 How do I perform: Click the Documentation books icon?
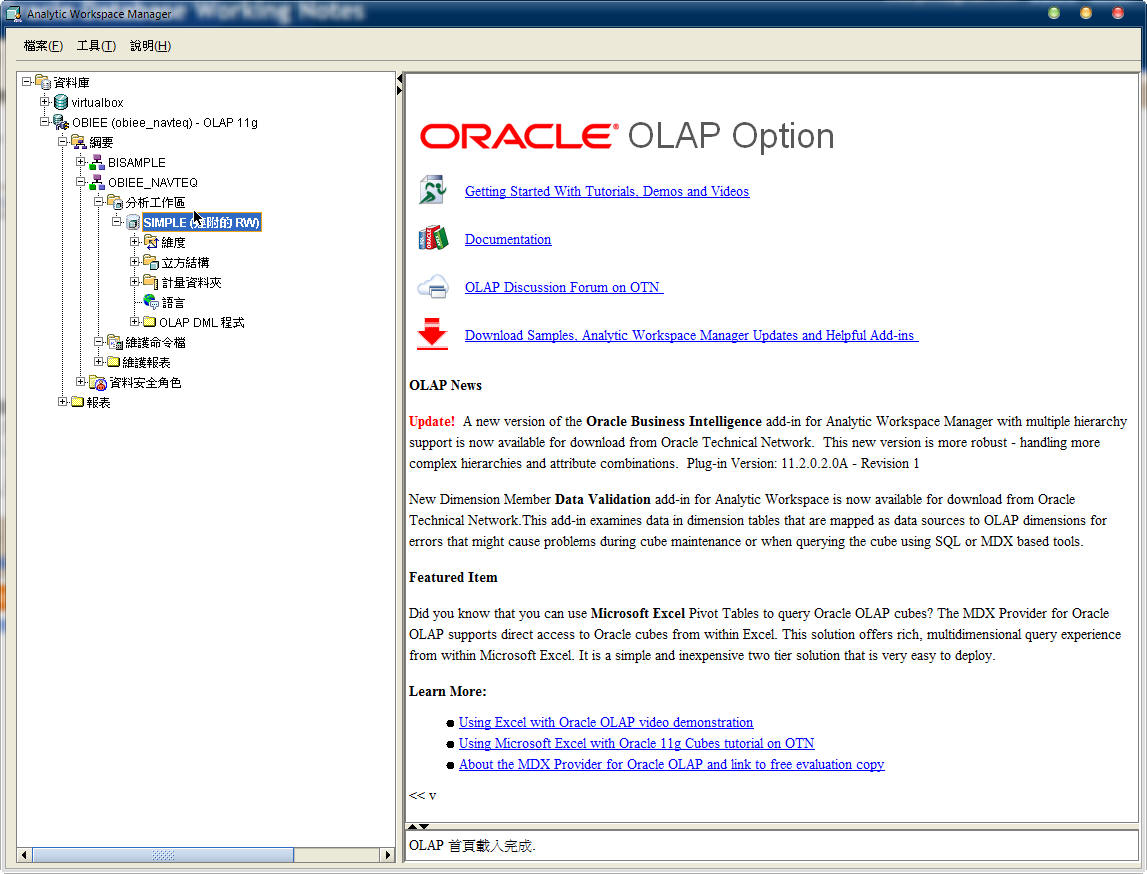coord(432,238)
